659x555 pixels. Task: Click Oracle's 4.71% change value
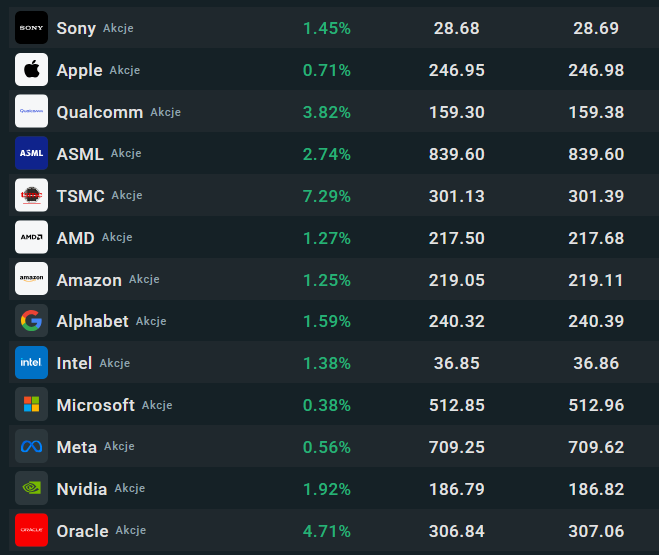pos(327,531)
